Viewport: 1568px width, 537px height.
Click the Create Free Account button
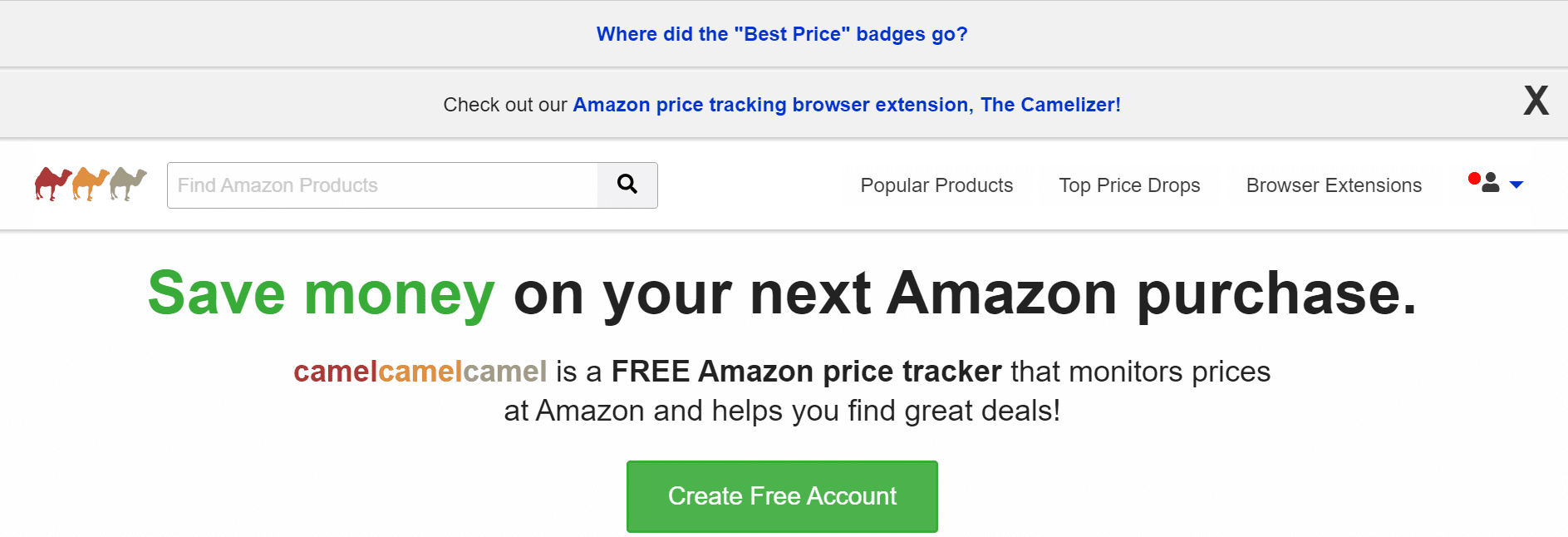[x=782, y=496]
